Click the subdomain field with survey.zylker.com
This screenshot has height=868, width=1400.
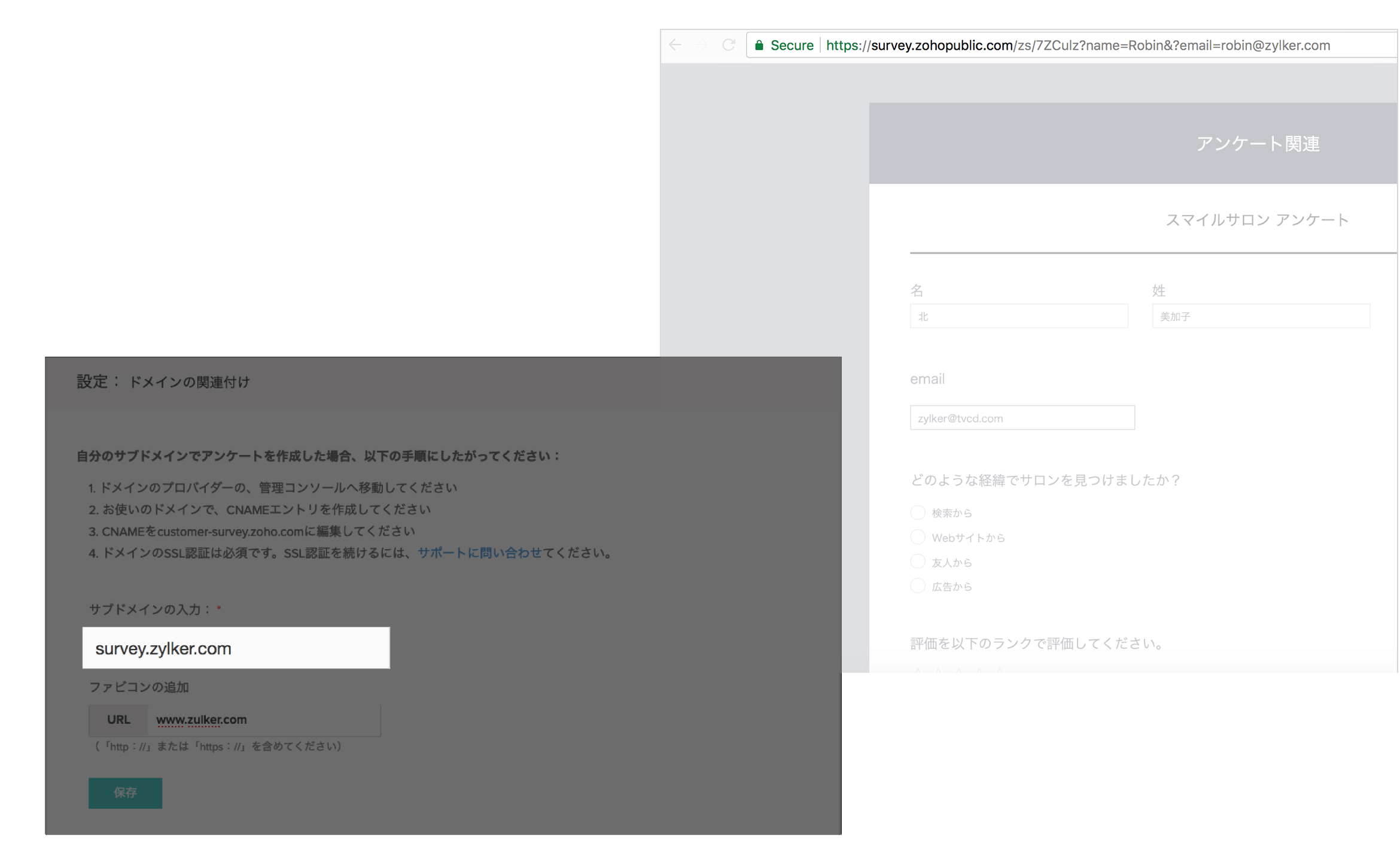click(236, 648)
